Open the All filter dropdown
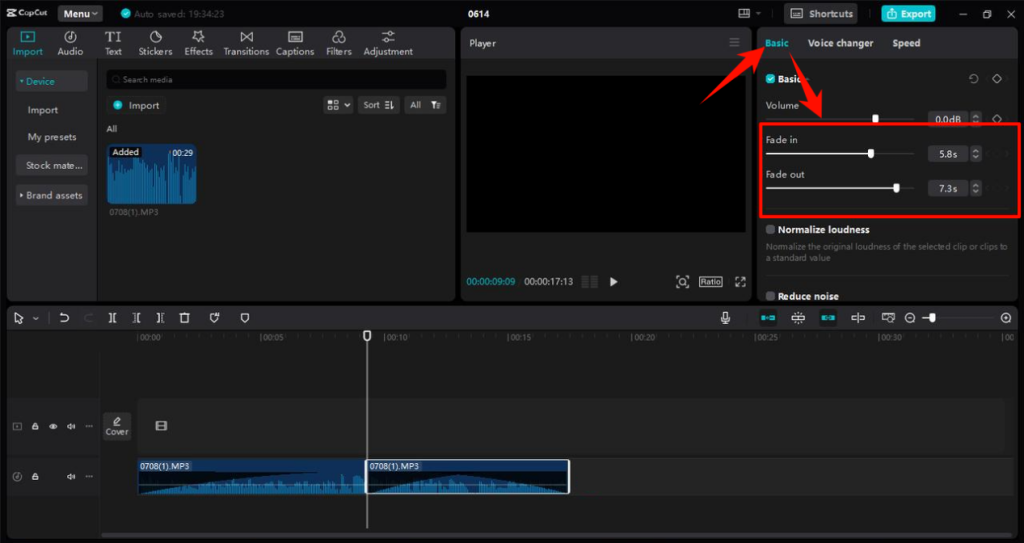This screenshot has height=543, width=1024. [x=425, y=105]
